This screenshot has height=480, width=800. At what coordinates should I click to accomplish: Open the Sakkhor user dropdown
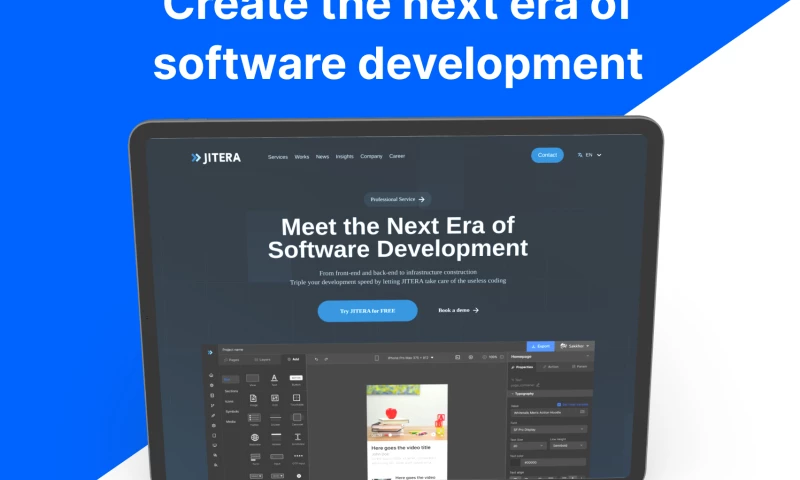(x=575, y=346)
